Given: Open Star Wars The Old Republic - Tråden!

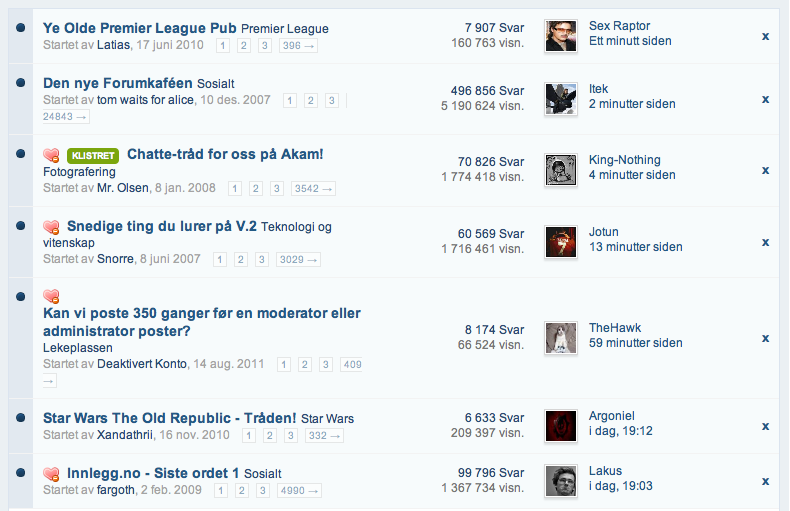Looking at the screenshot, I should (x=169, y=418).
